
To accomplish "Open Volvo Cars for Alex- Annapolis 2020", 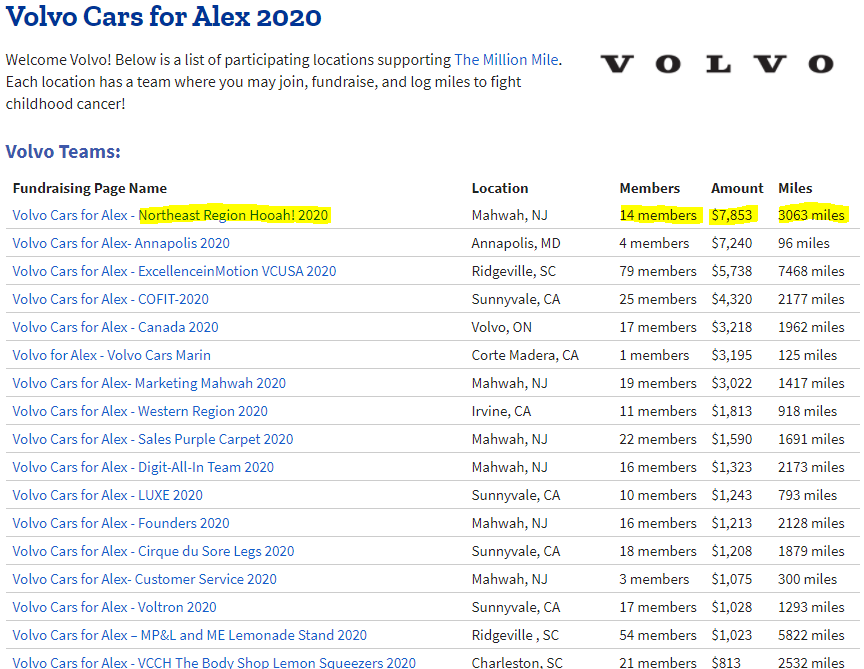I will pos(121,243).
